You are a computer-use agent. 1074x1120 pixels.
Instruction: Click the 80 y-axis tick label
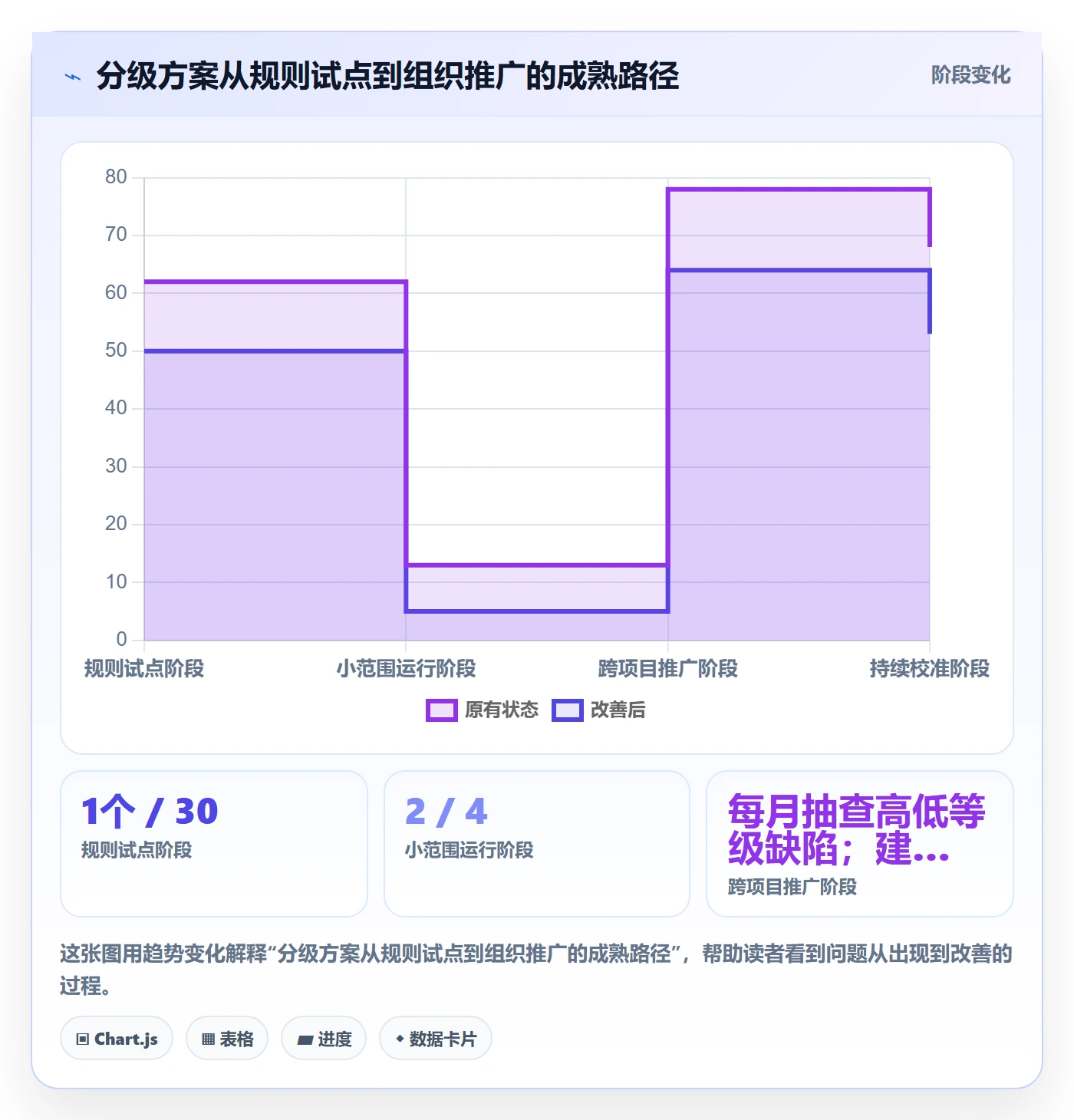[116, 177]
